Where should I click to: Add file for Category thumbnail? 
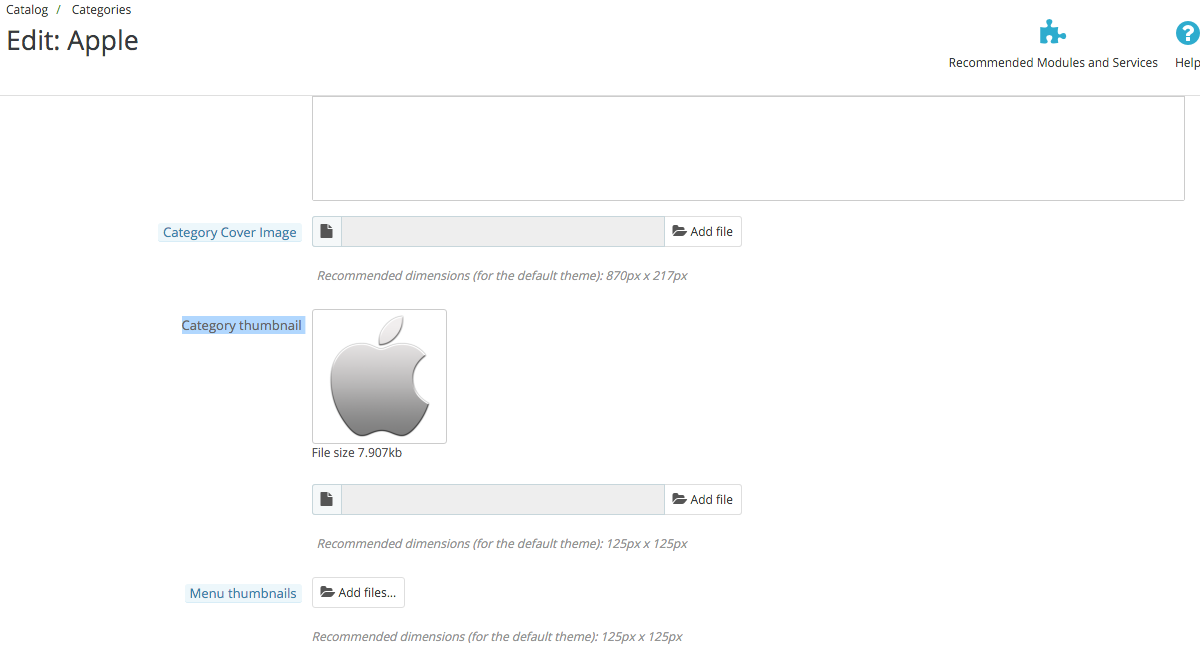[x=703, y=499]
